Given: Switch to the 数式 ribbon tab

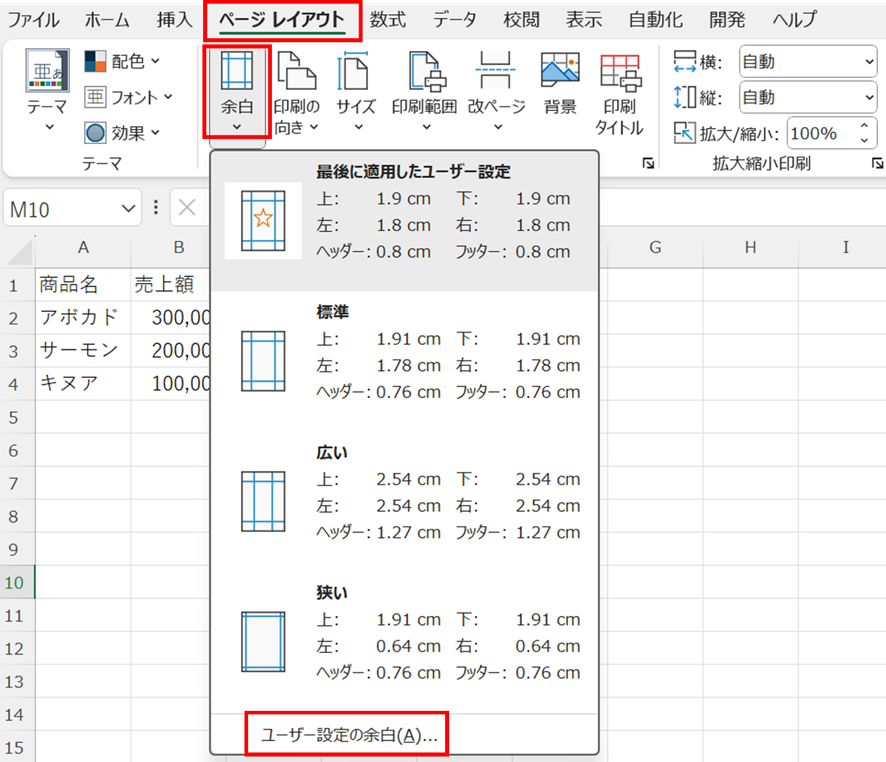Looking at the screenshot, I should tap(388, 19).
